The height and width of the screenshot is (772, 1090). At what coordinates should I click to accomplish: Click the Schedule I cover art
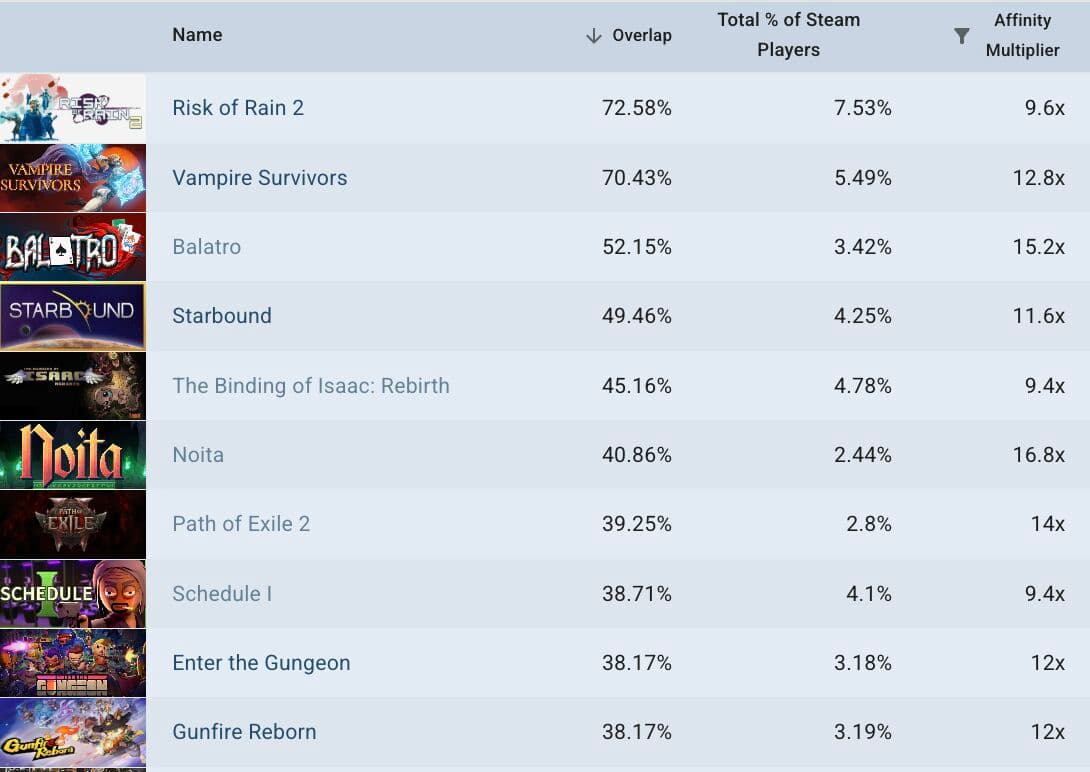(x=72, y=592)
